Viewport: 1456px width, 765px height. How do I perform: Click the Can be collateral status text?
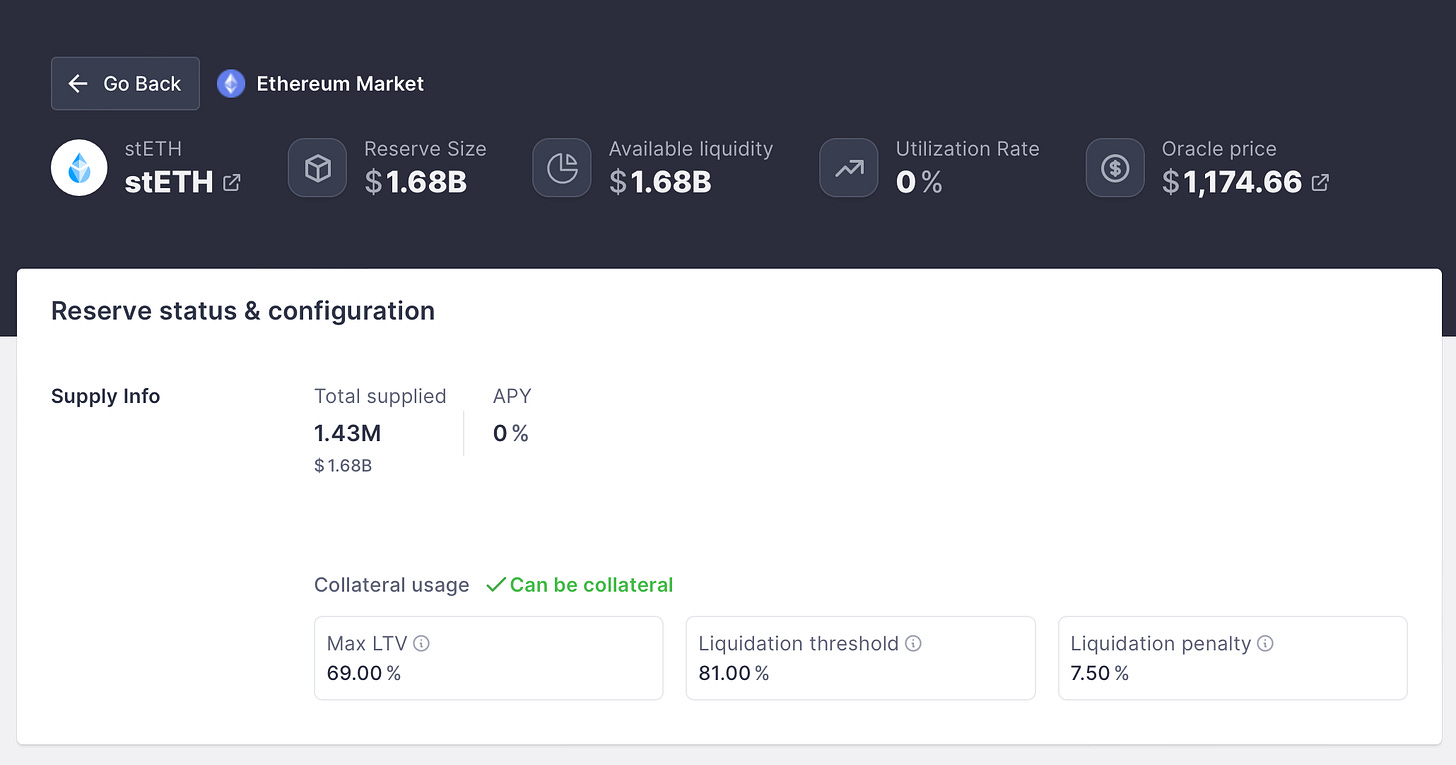click(591, 585)
